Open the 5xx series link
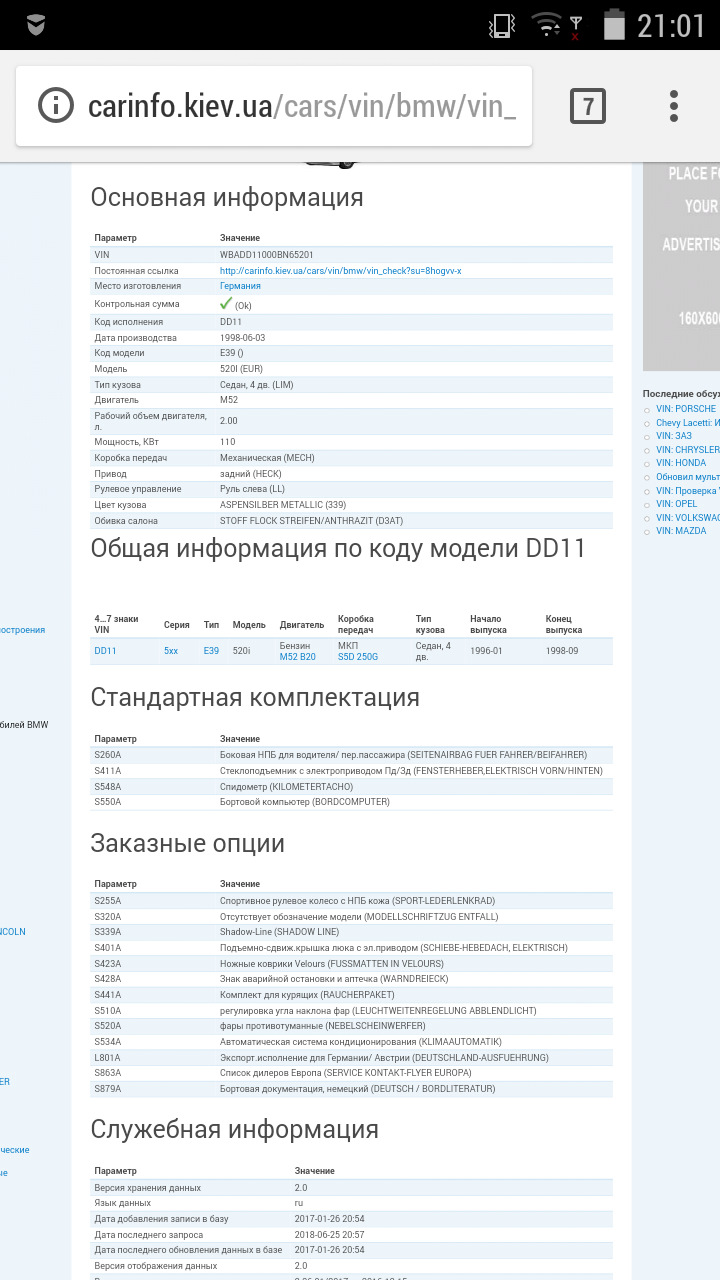 tap(171, 651)
